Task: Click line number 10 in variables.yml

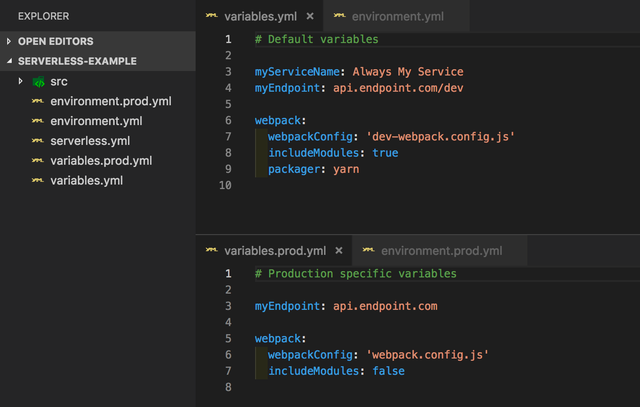Action: click(x=225, y=185)
